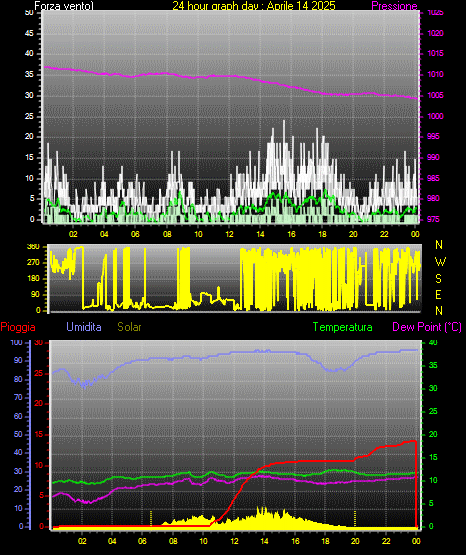Screen dimensions: 466x555
Task: Click the 15 value on red rain axis
Action: tap(39, 434)
